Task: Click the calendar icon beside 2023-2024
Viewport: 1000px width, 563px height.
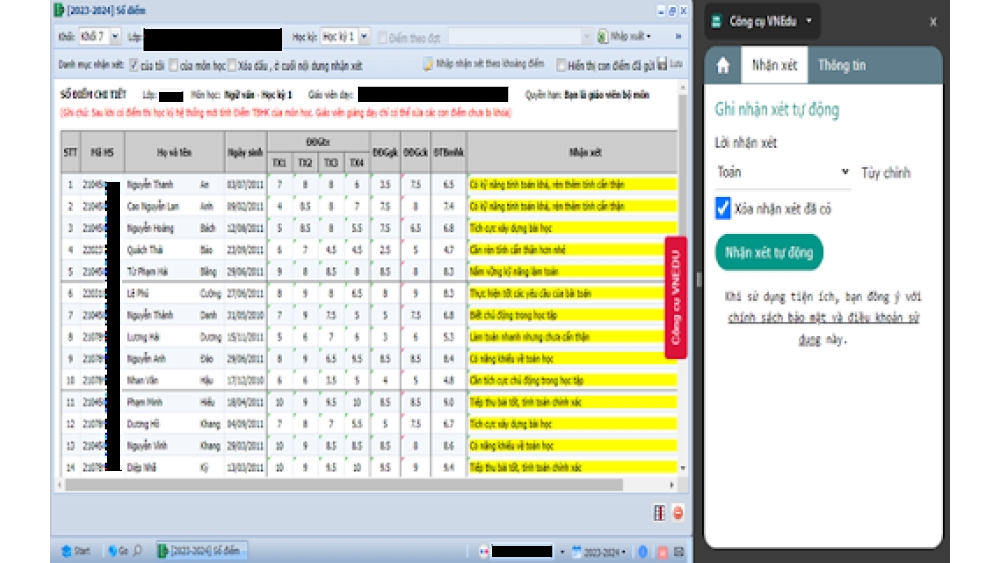Action: tap(577, 552)
